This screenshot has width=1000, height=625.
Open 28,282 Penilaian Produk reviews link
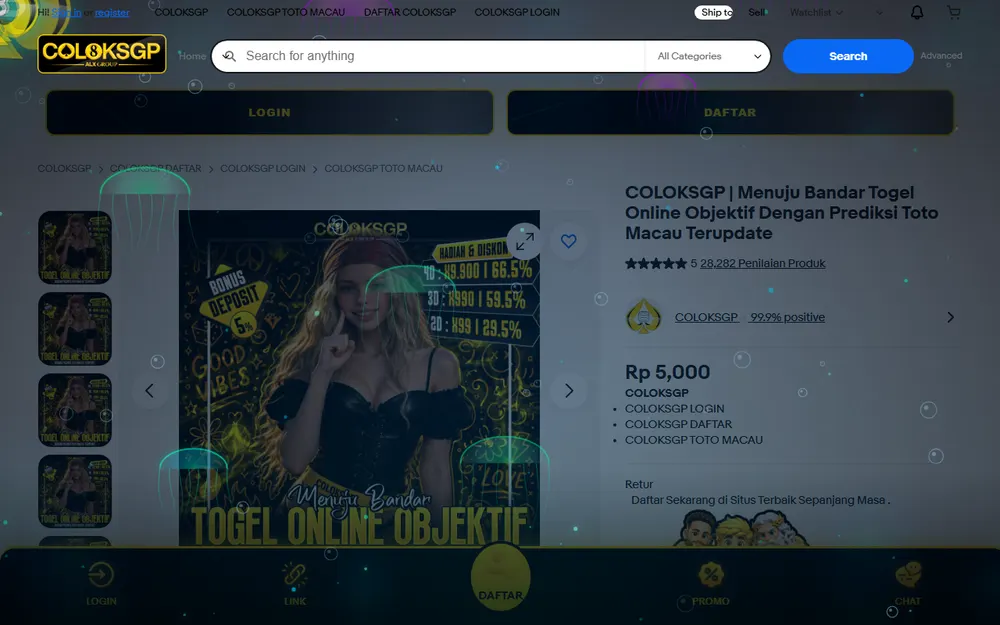click(762, 263)
